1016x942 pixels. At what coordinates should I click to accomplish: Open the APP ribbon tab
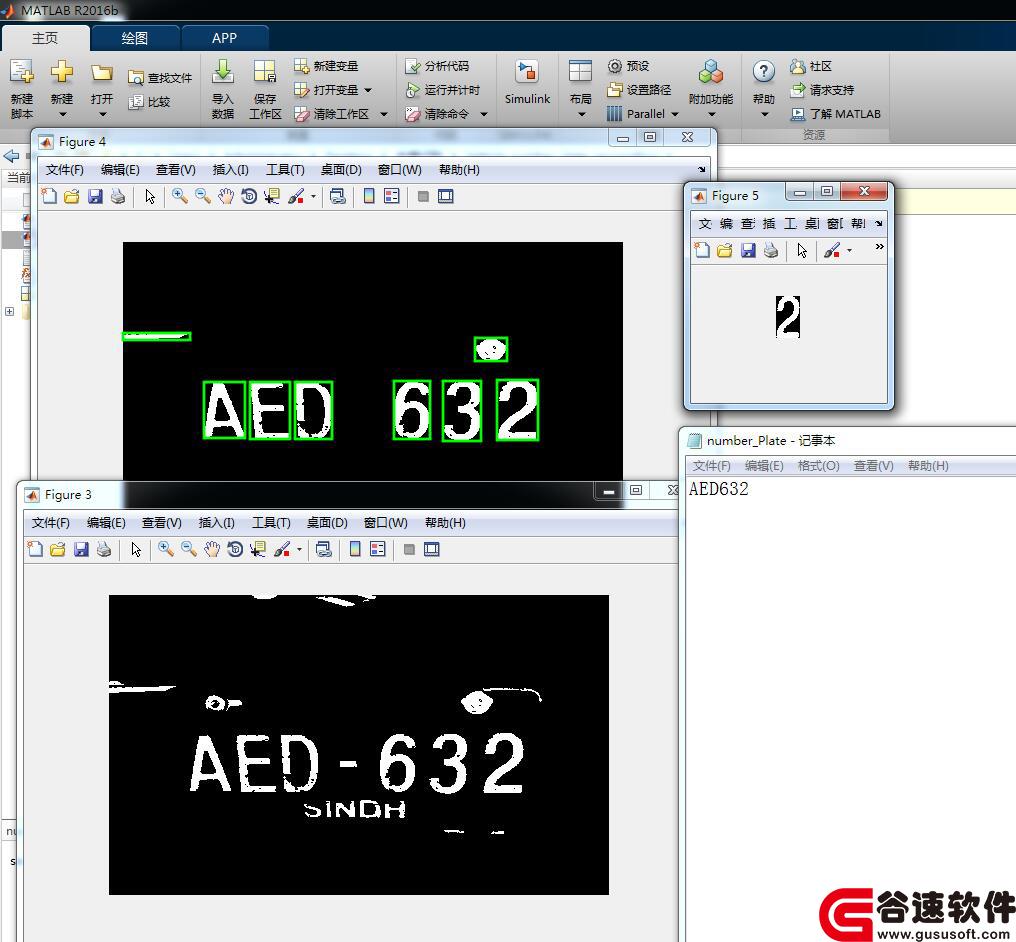pos(224,38)
